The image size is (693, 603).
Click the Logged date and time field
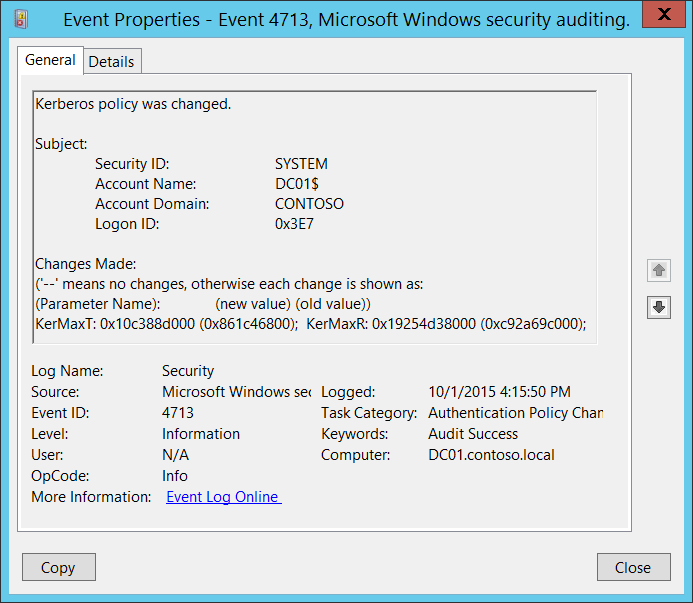pyautogui.click(x=499, y=392)
